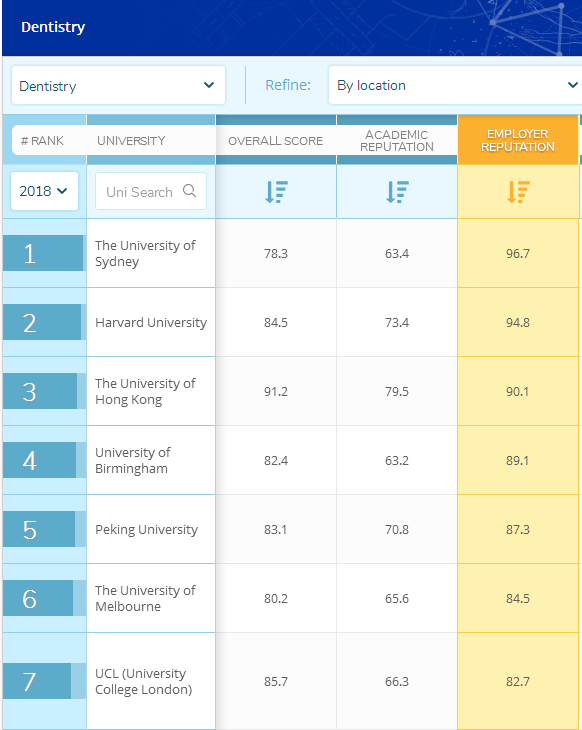Click Harvard overall score 84.5
The height and width of the screenshot is (730, 582).
pyautogui.click(x=276, y=323)
